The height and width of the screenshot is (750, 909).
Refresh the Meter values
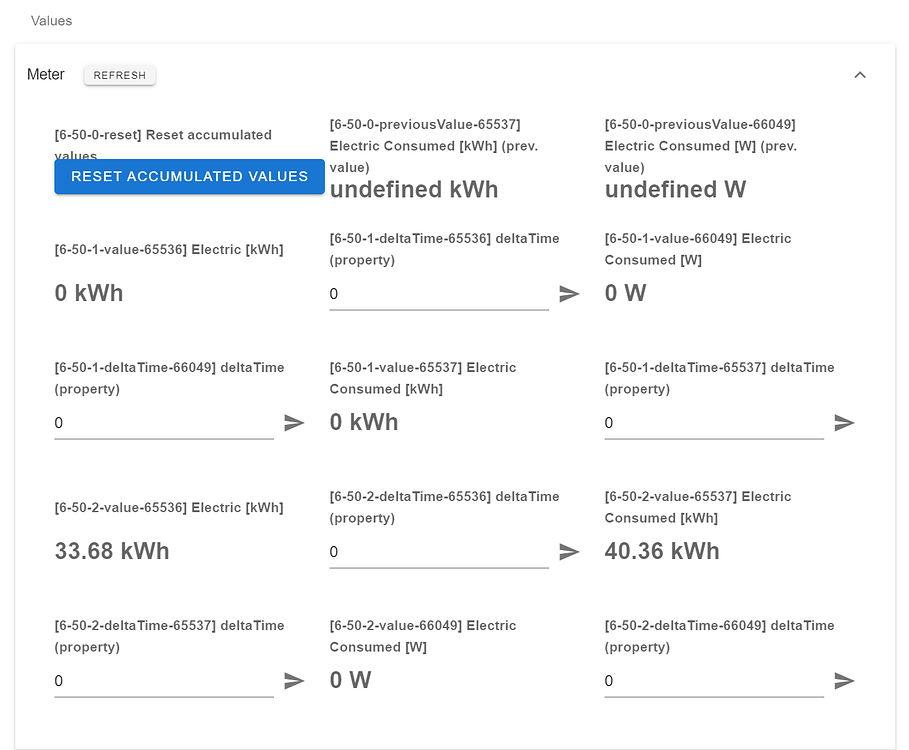(x=120, y=75)
